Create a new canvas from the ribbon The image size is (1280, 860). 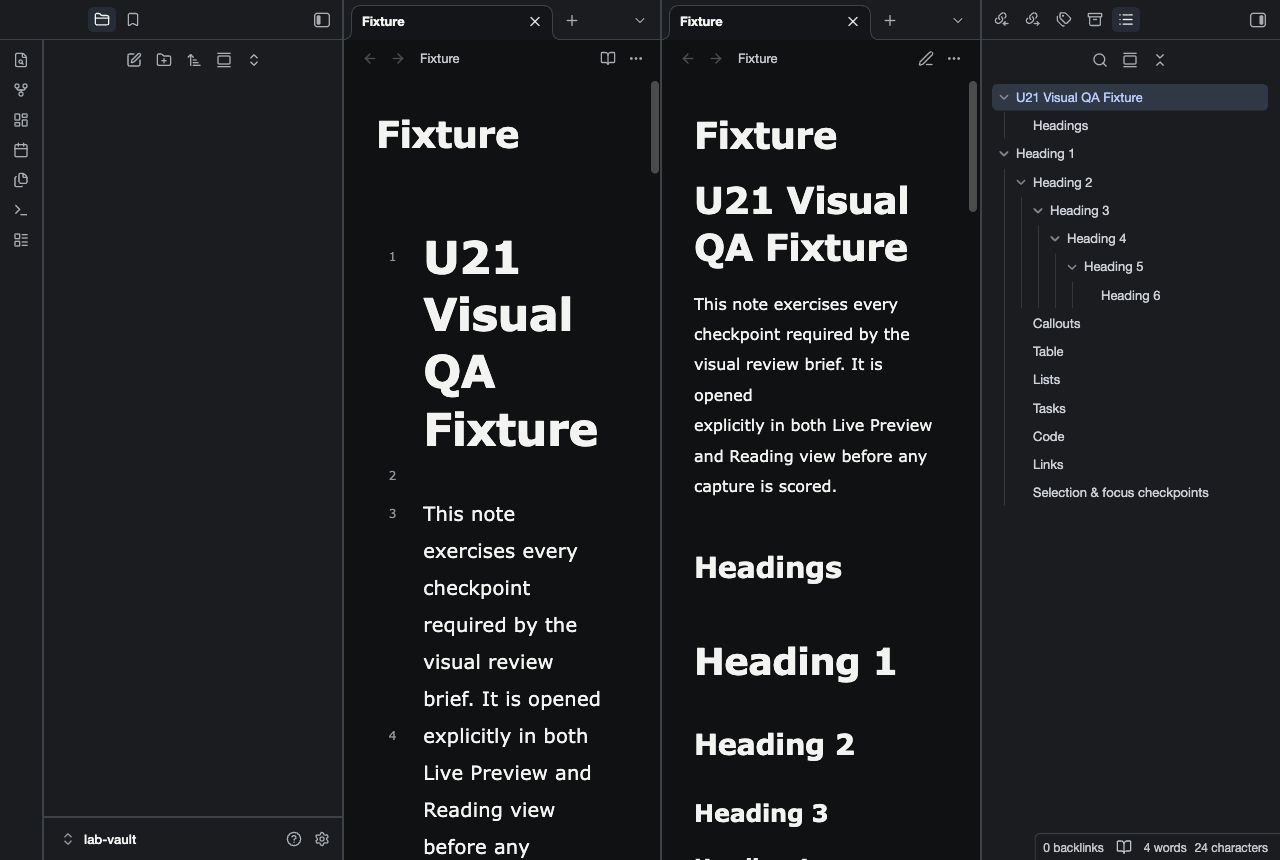pos(21,120)
